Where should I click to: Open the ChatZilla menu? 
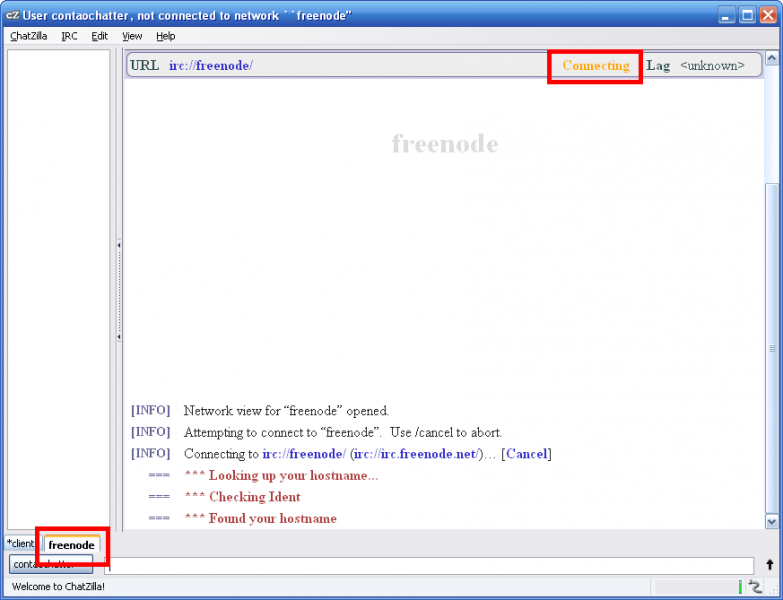pos(28,36)
